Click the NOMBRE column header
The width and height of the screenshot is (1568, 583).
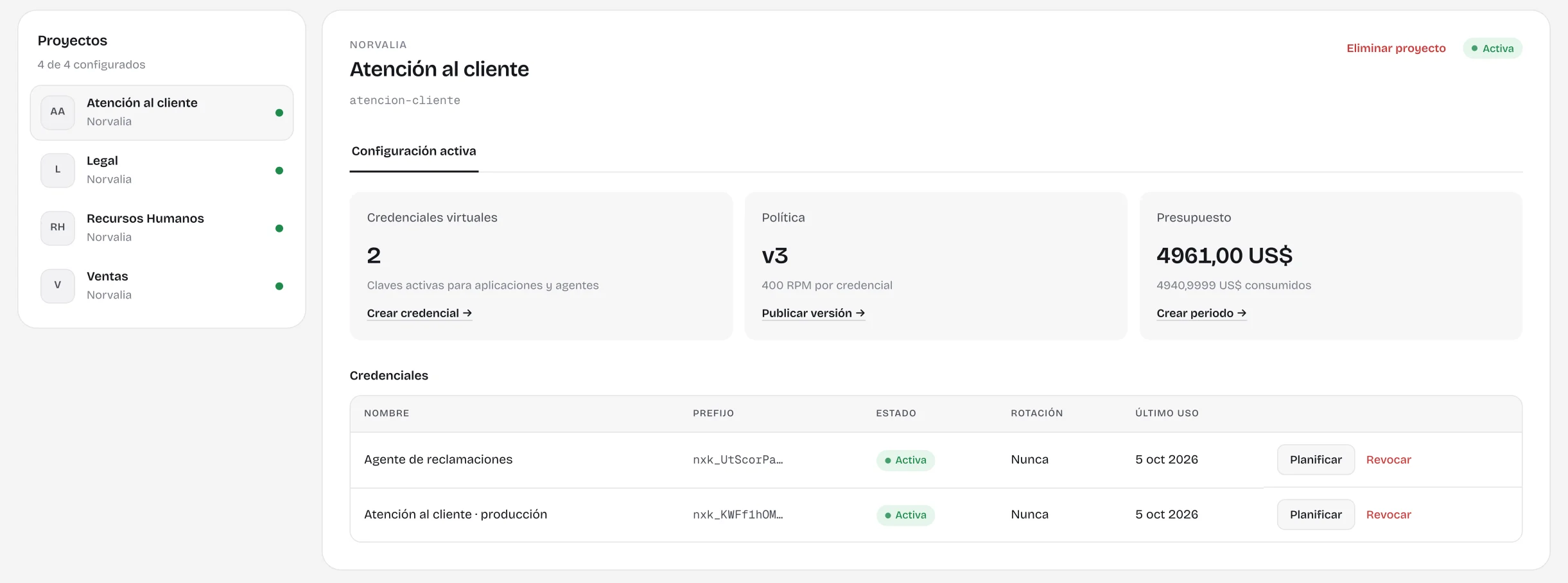point(387,413)
